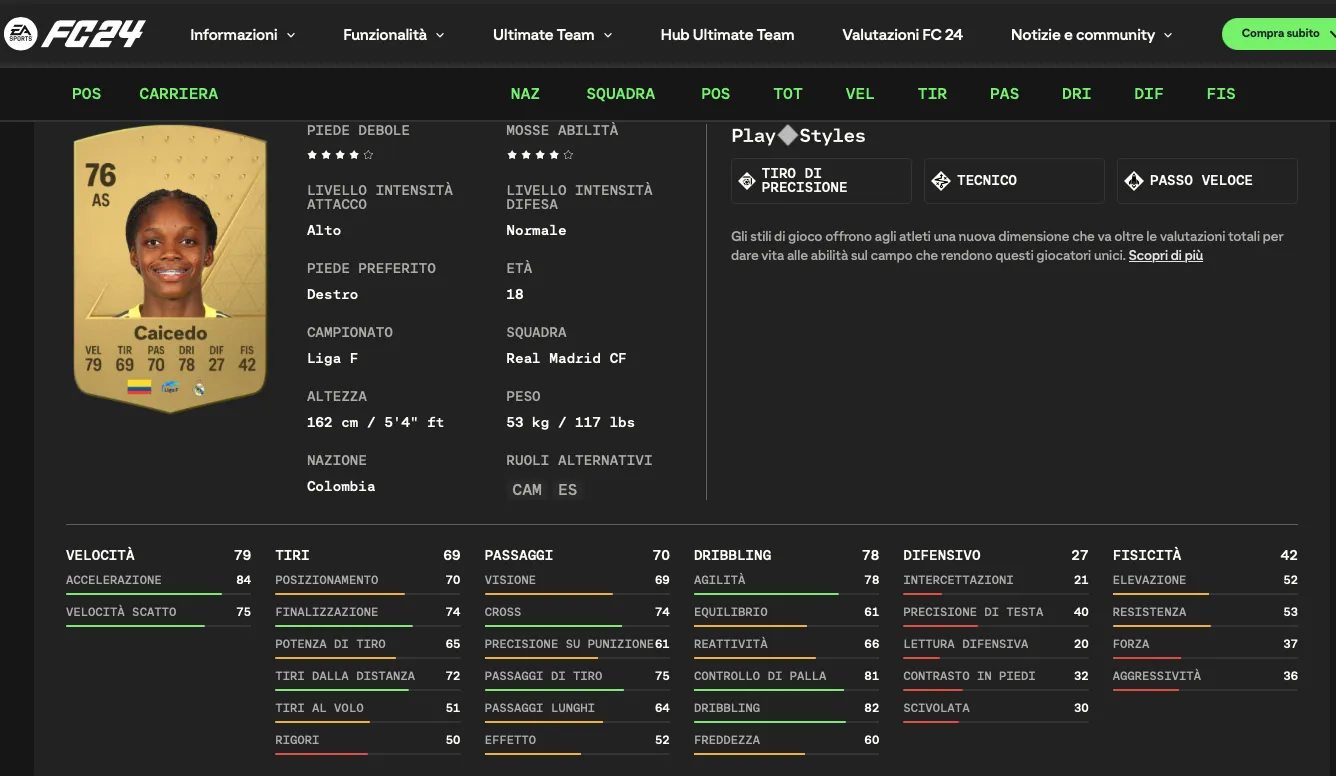This screenshot has width=1336, height=776.
Task: Sort by the TIR column header
Action: 932,94
